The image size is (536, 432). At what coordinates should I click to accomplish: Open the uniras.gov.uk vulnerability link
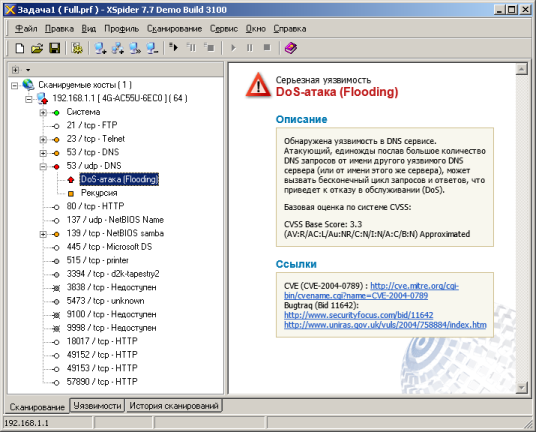pyautogui.click(x=385, y=325)
